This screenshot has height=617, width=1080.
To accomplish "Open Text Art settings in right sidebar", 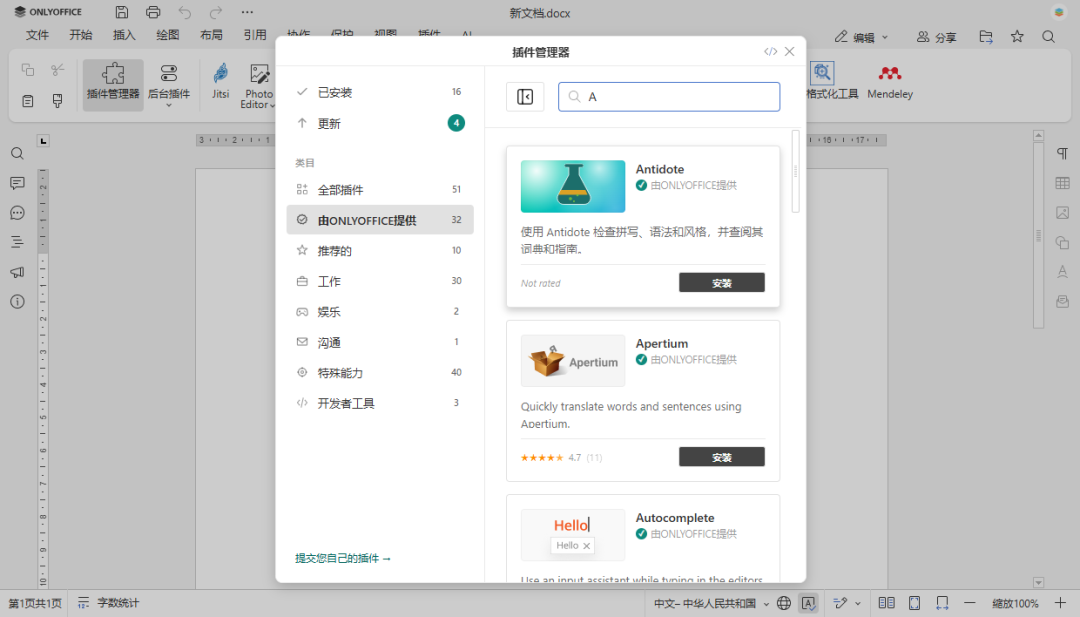I will pyautogui.click(x=1063, y=272).
